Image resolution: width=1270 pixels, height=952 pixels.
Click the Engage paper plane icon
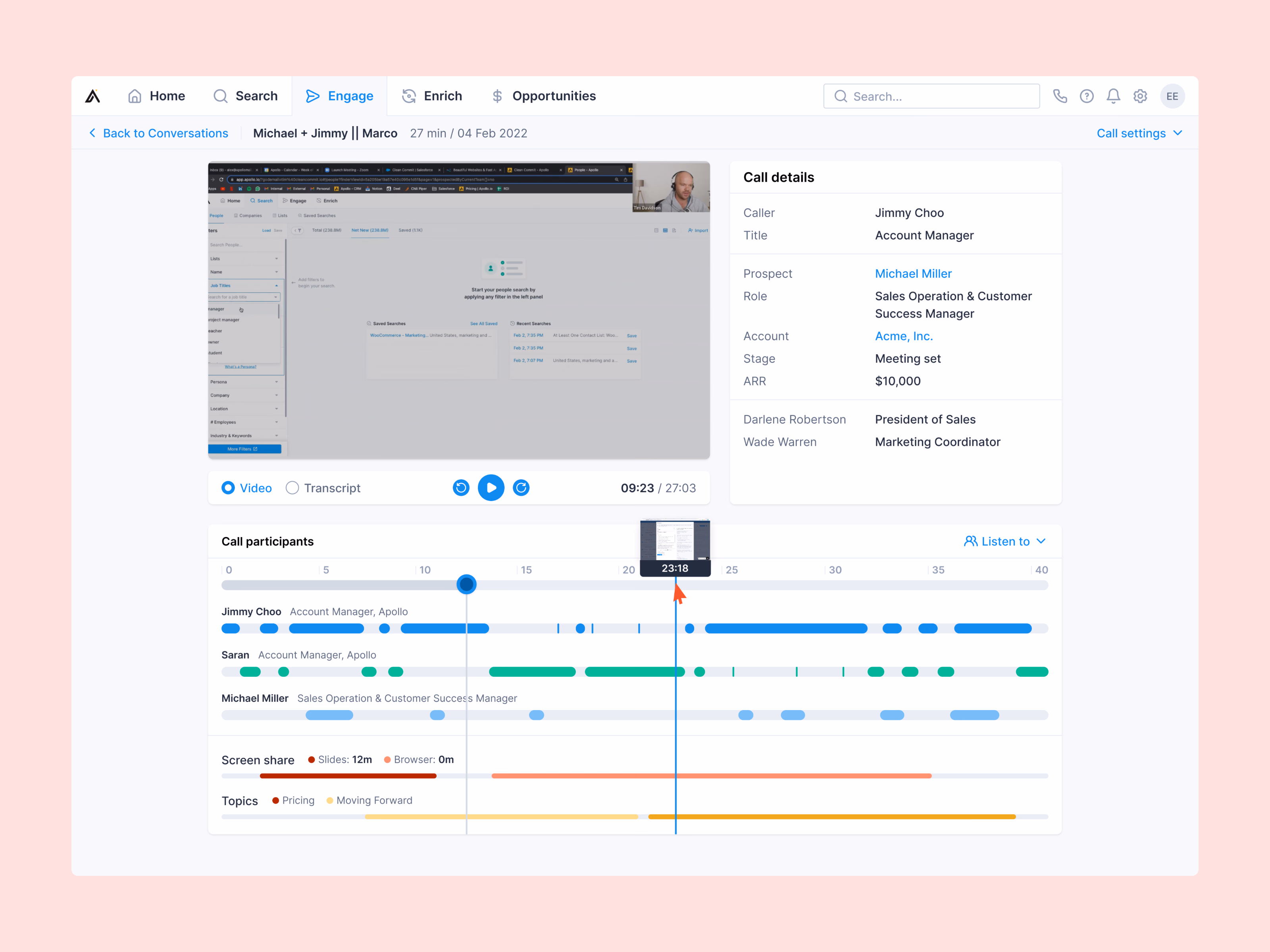(312, 96)
